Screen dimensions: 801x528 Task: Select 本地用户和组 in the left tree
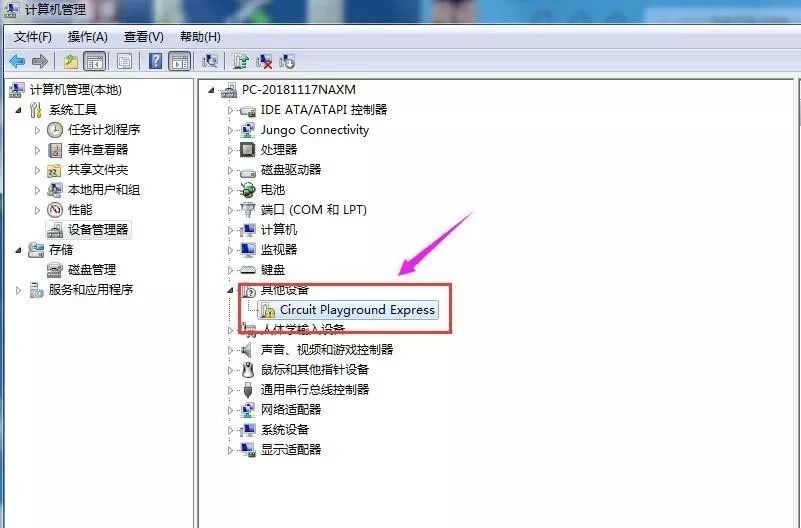click(x=104, y=190)
